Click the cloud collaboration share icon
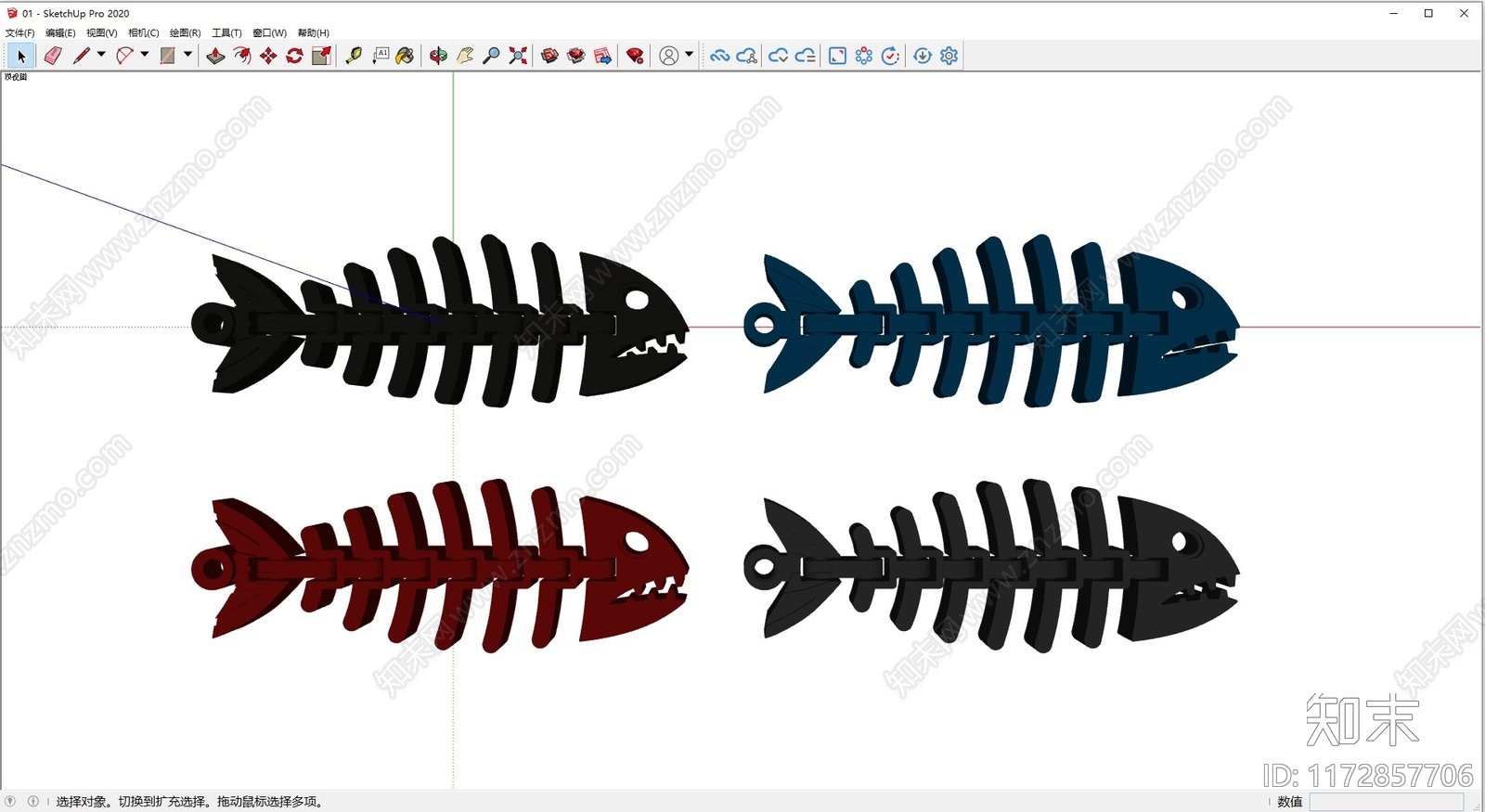Screen dimensions: 1485x812 (x=747, y=56)
